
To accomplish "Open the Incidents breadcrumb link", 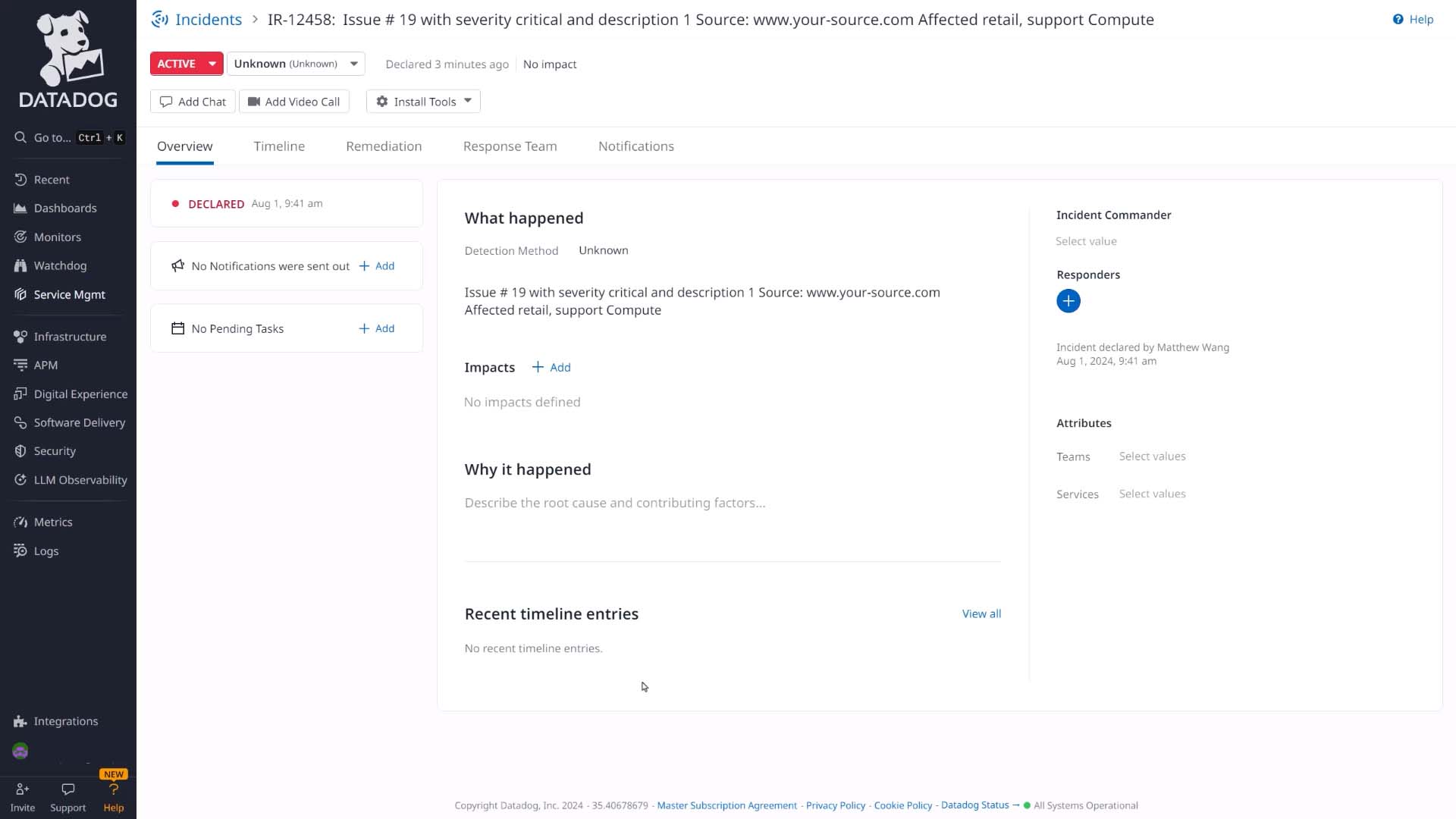I will (x=209, y=20).
